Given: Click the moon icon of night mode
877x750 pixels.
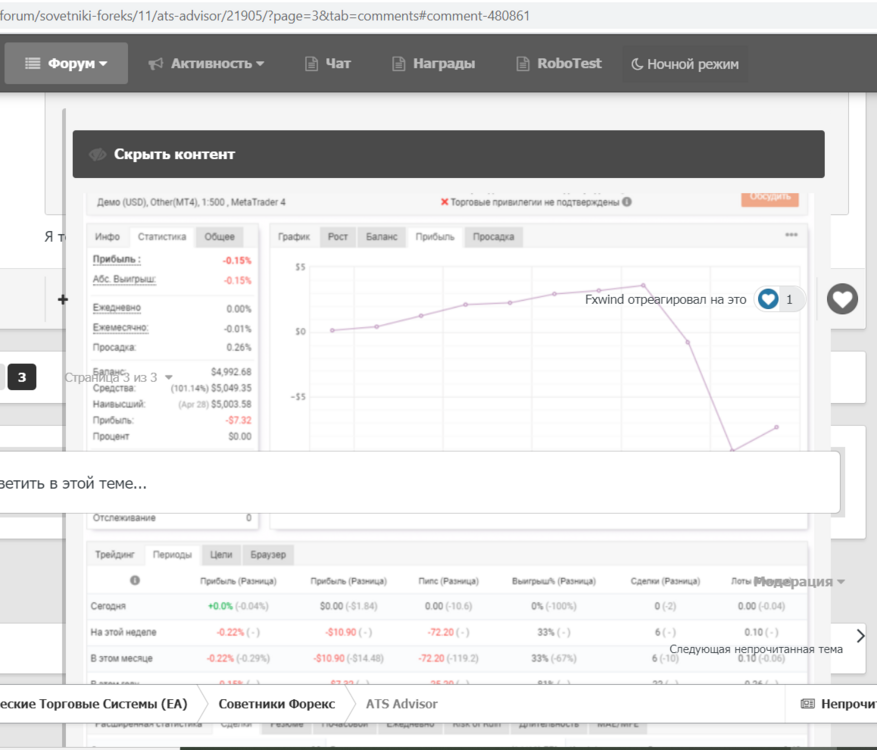Looking at the screenshot, I should pyautogui.click(x=636, y=64).
